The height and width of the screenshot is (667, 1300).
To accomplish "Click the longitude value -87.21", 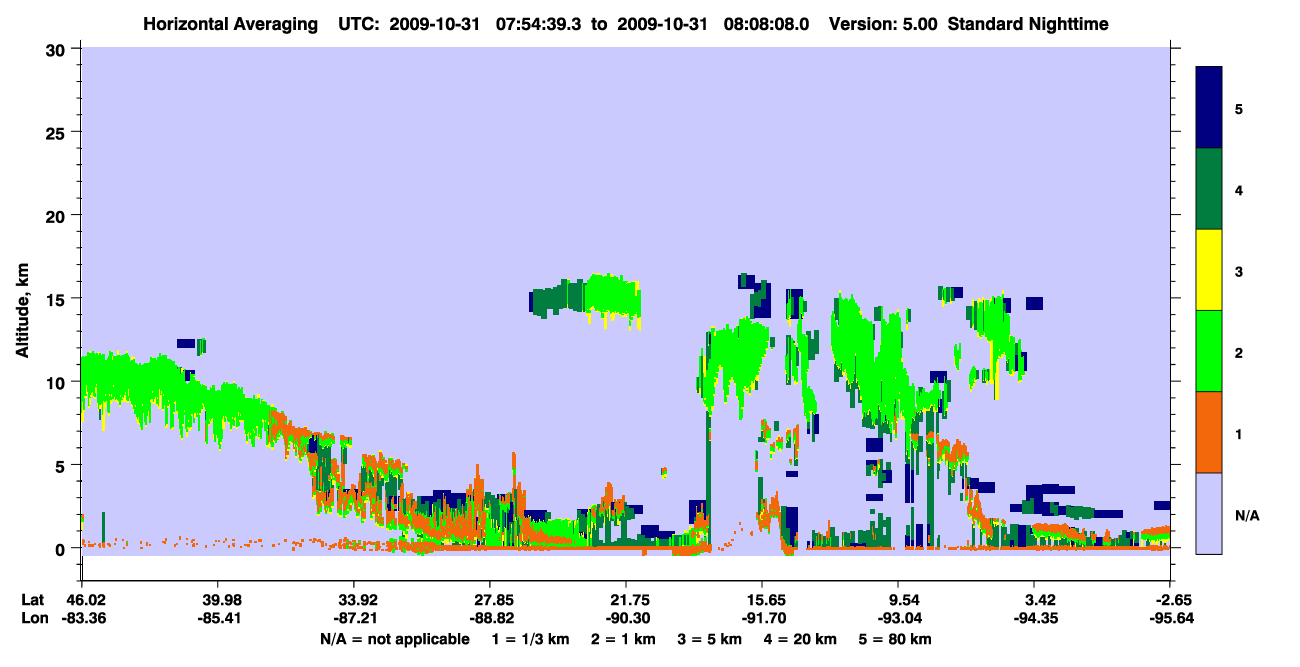I will tap(353, 619).
